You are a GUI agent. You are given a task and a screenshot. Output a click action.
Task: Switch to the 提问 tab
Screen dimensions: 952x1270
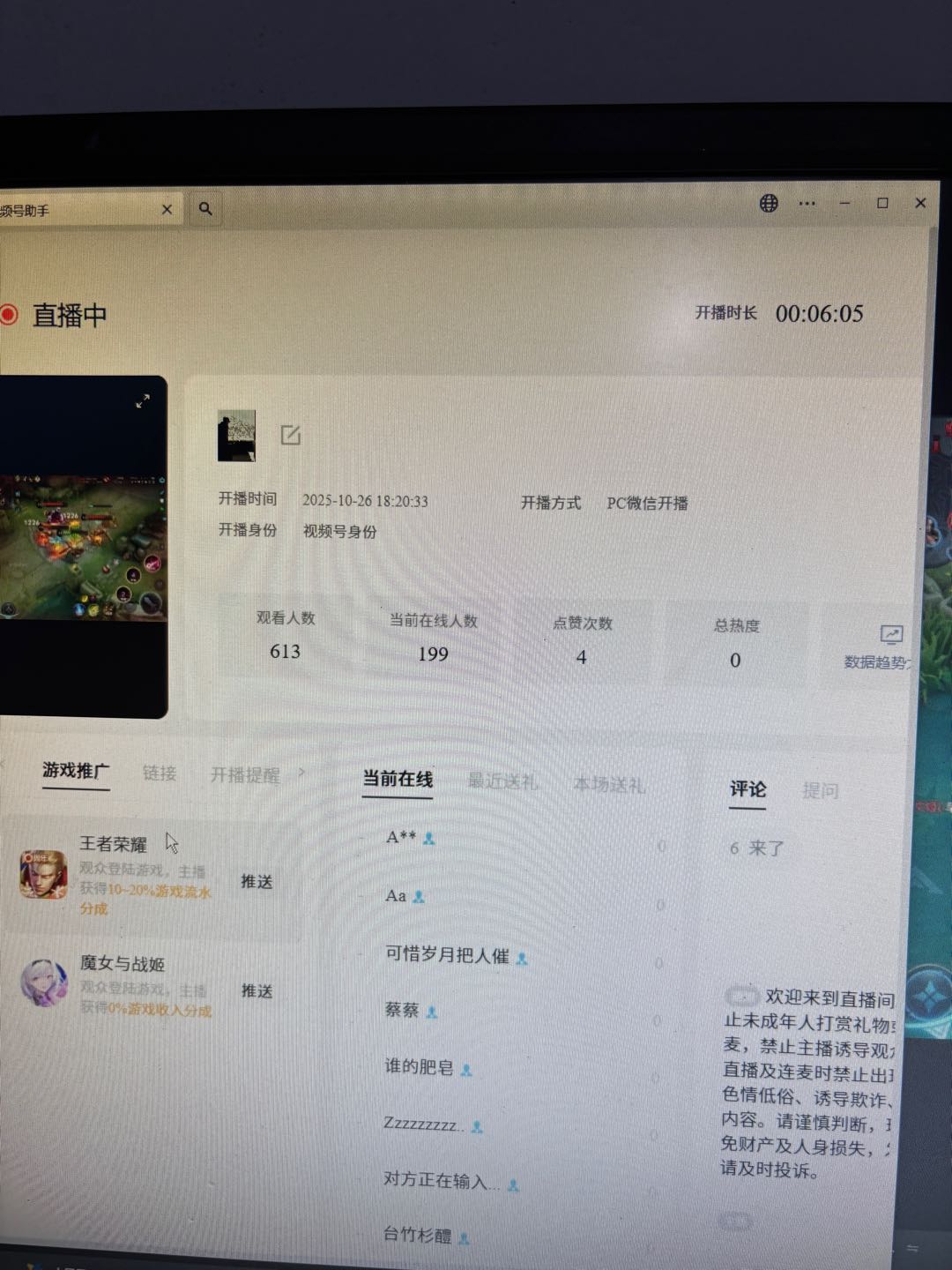[x=820, y=791]
